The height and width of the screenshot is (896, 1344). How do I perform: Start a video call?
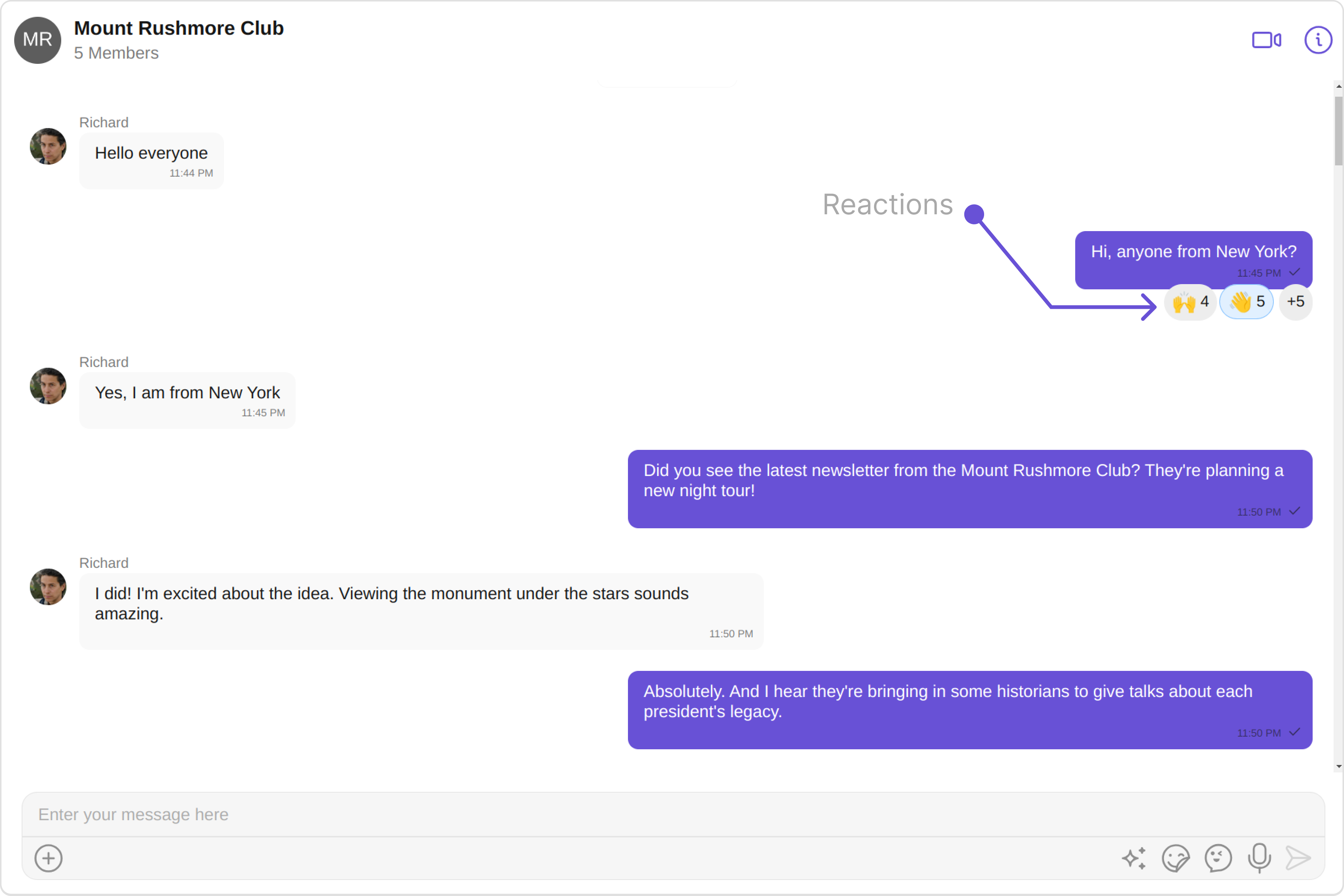[1266, 40]
